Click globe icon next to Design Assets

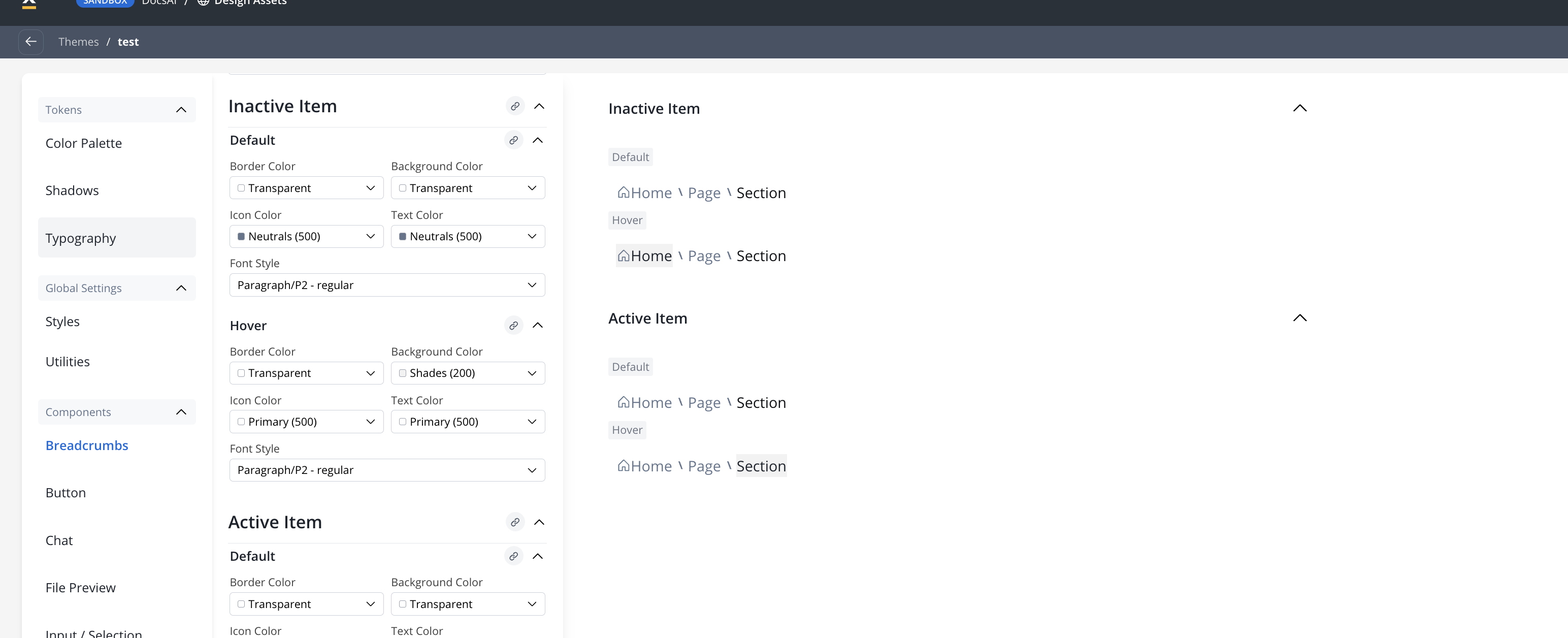pyautogui.click(x=203, y=3)
